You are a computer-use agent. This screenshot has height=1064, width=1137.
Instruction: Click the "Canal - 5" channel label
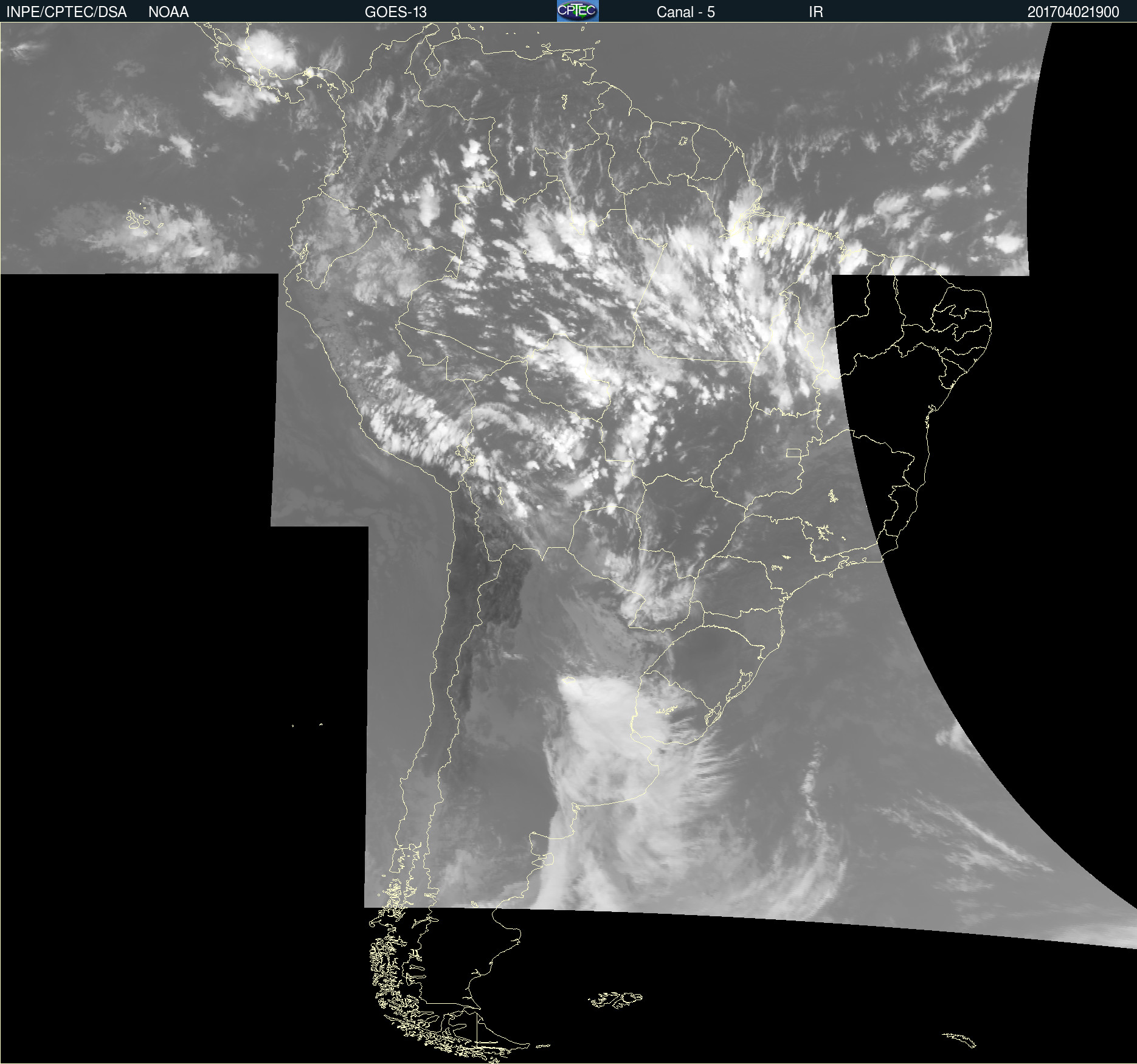(686, 12)
